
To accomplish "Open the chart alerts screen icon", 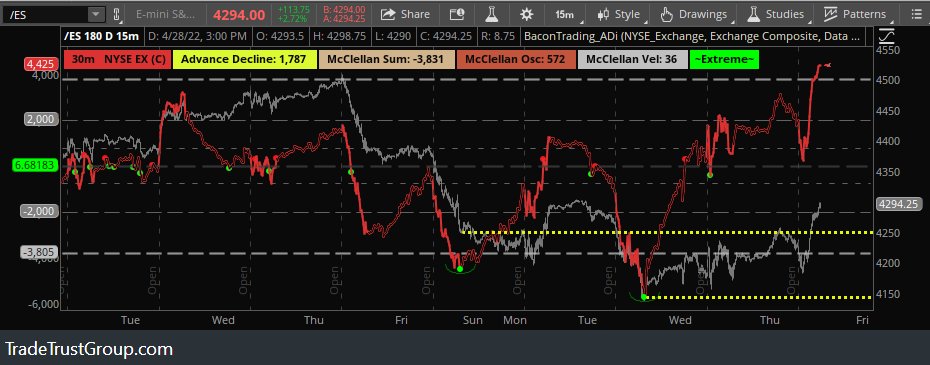I will tap(457, 14).
